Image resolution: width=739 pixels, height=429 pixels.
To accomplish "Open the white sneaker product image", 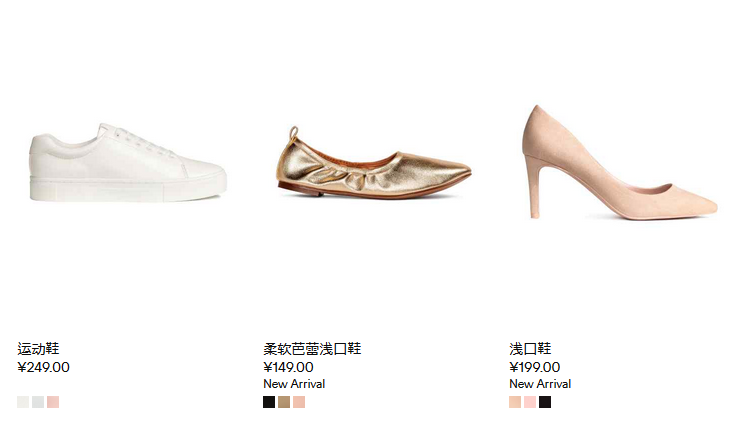I will [x=128, y=163].
